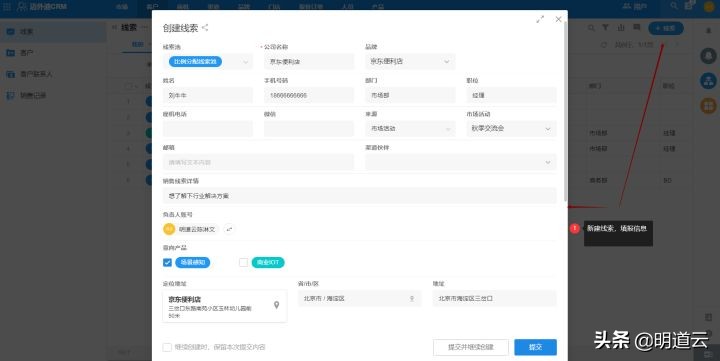720x361 pixels.
Task: Open the fourth left sidebar item with list icon
Action: [53, 96]
